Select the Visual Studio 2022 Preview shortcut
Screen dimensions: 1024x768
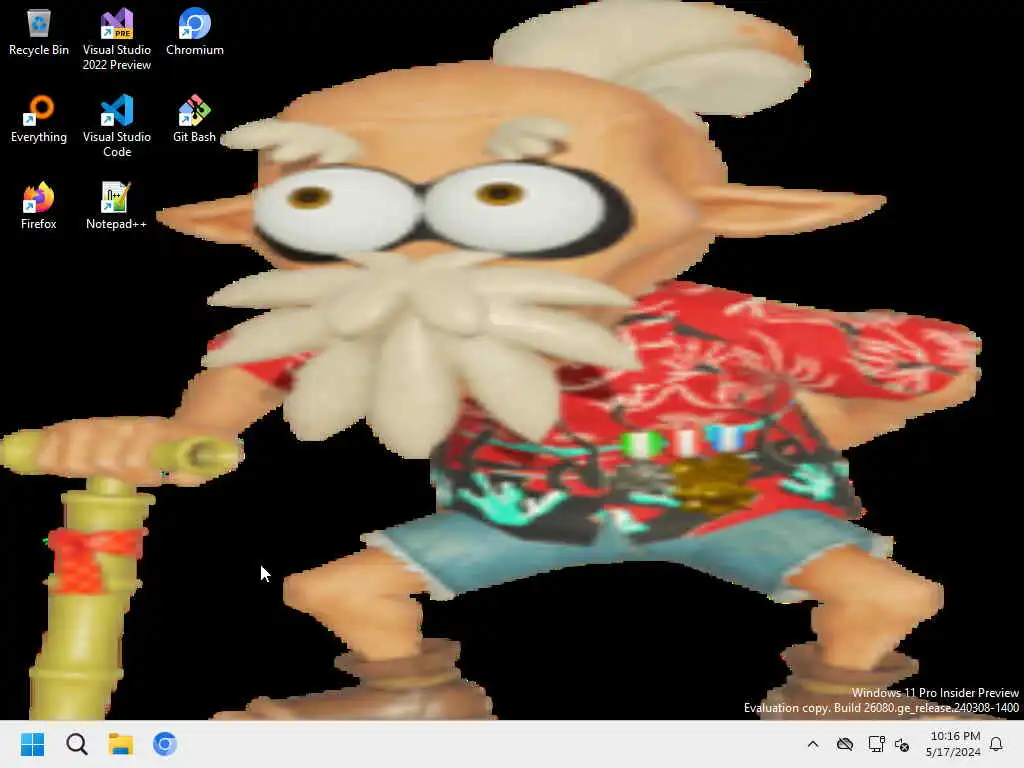point(117,39)
